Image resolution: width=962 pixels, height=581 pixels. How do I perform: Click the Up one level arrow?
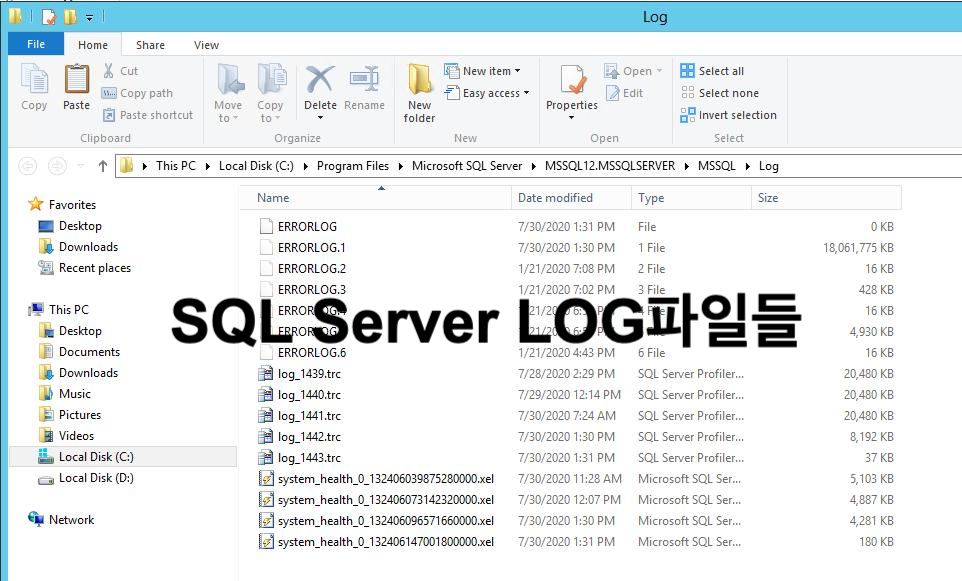[102, 166]
